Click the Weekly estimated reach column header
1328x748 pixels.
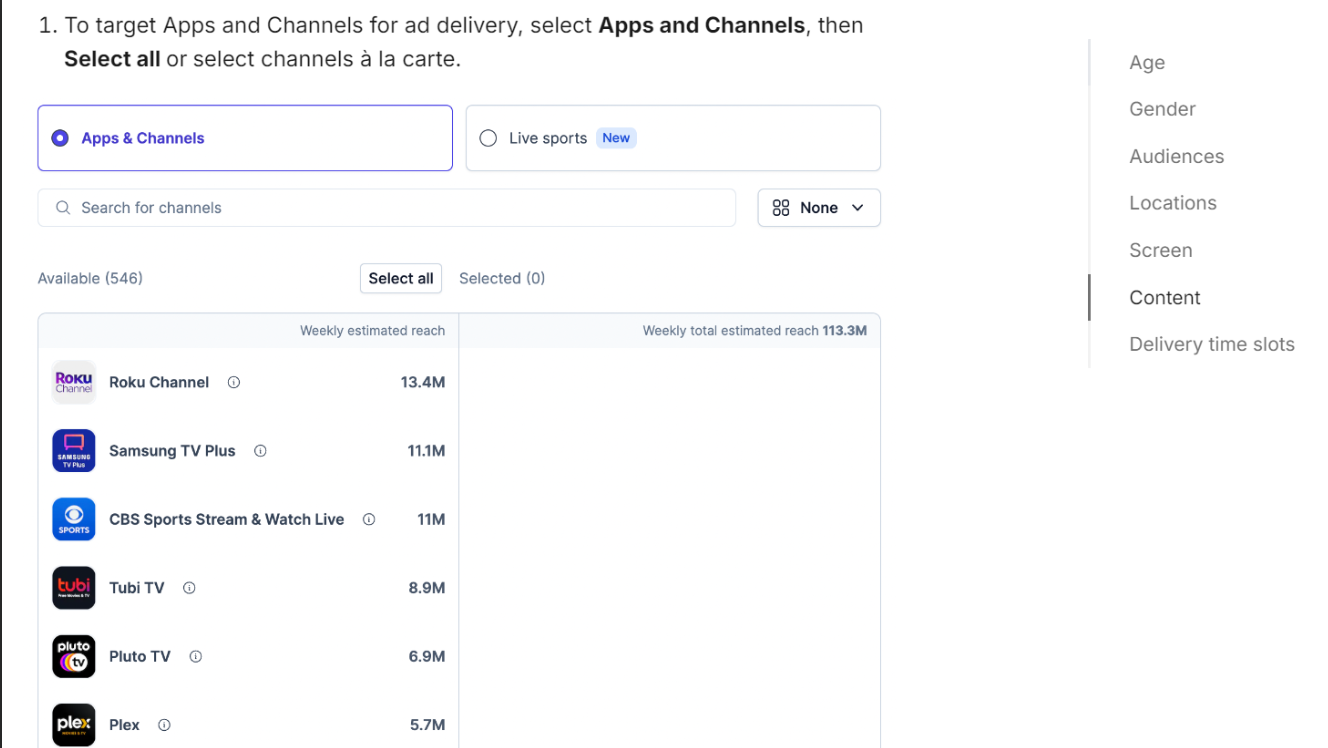tap(372, 331)
